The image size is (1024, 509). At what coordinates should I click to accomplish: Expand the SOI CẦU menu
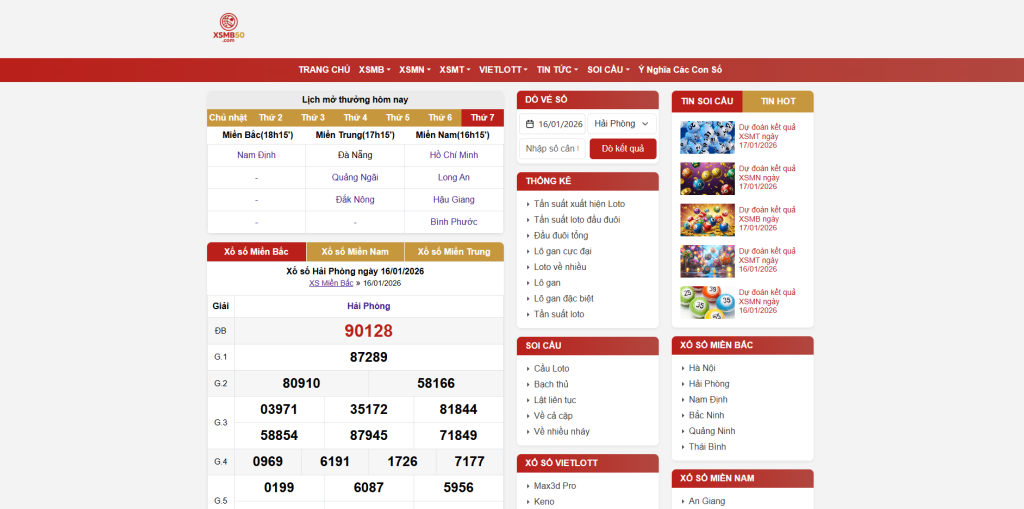(x=608, y=70)
